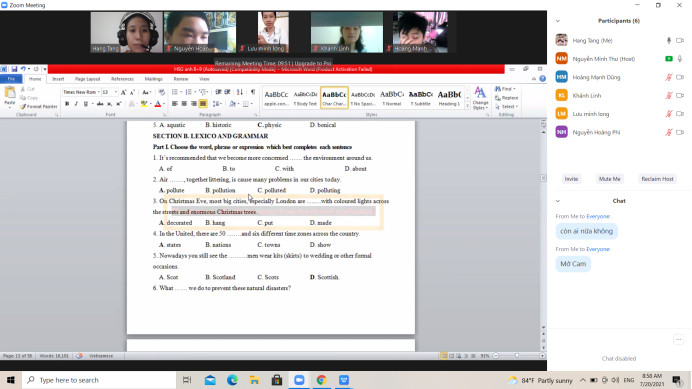Open the References ribbon tab

pyautogui.click(x=122, y=79)
